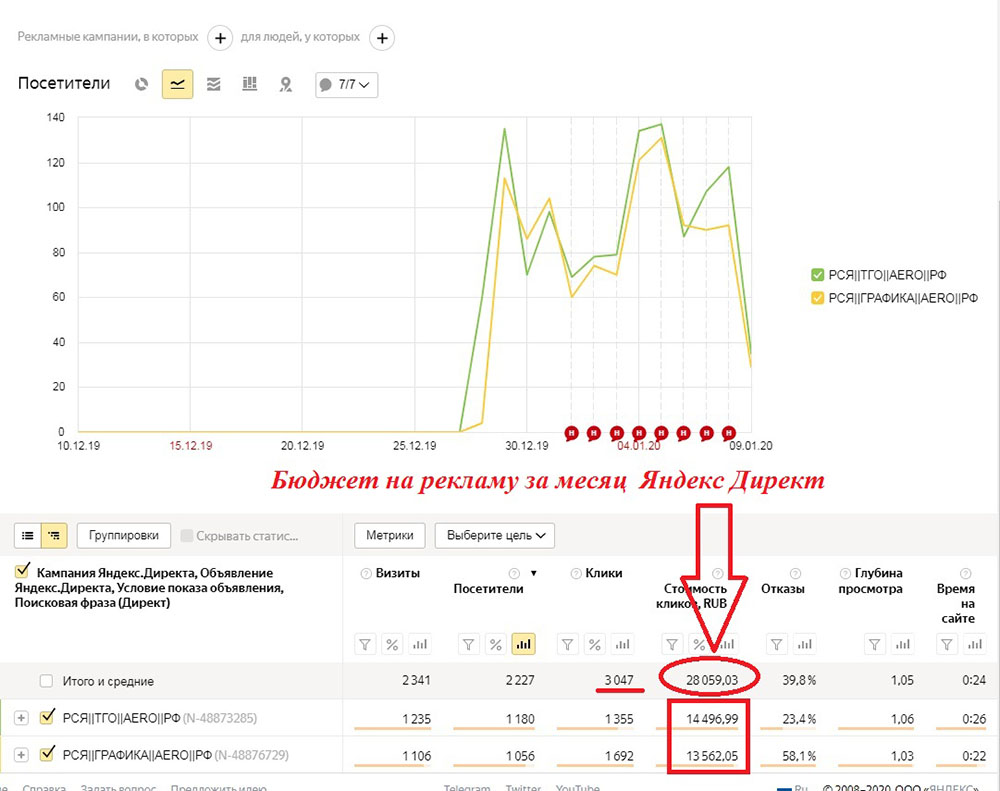The height and width of the screenshot is (791, 1000).
Task: Open the 7/7 annotations dropdown
Action: click(x=346, y=85)
